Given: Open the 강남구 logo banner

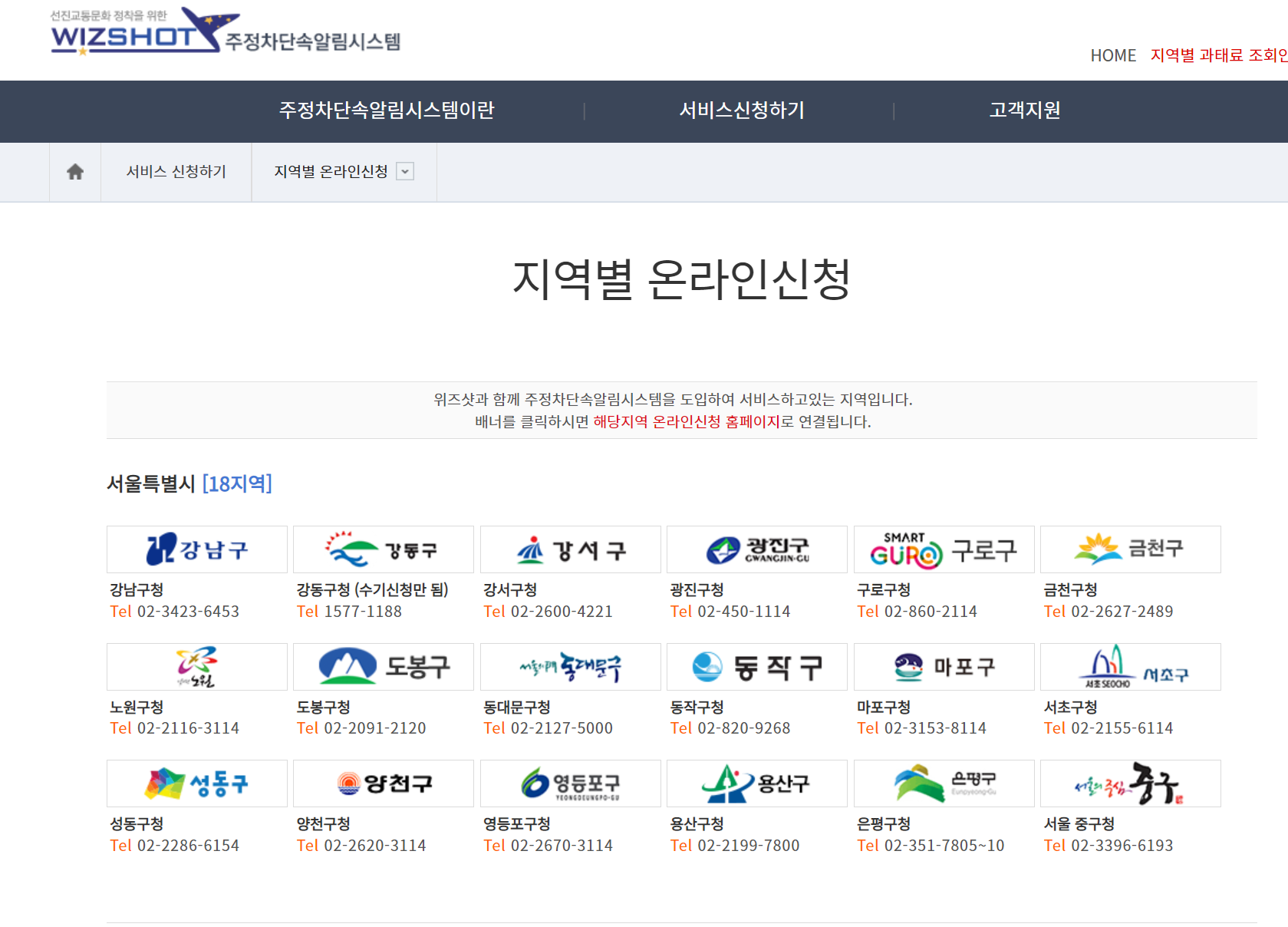Looking at the screenshot, I should pos(197,549).
